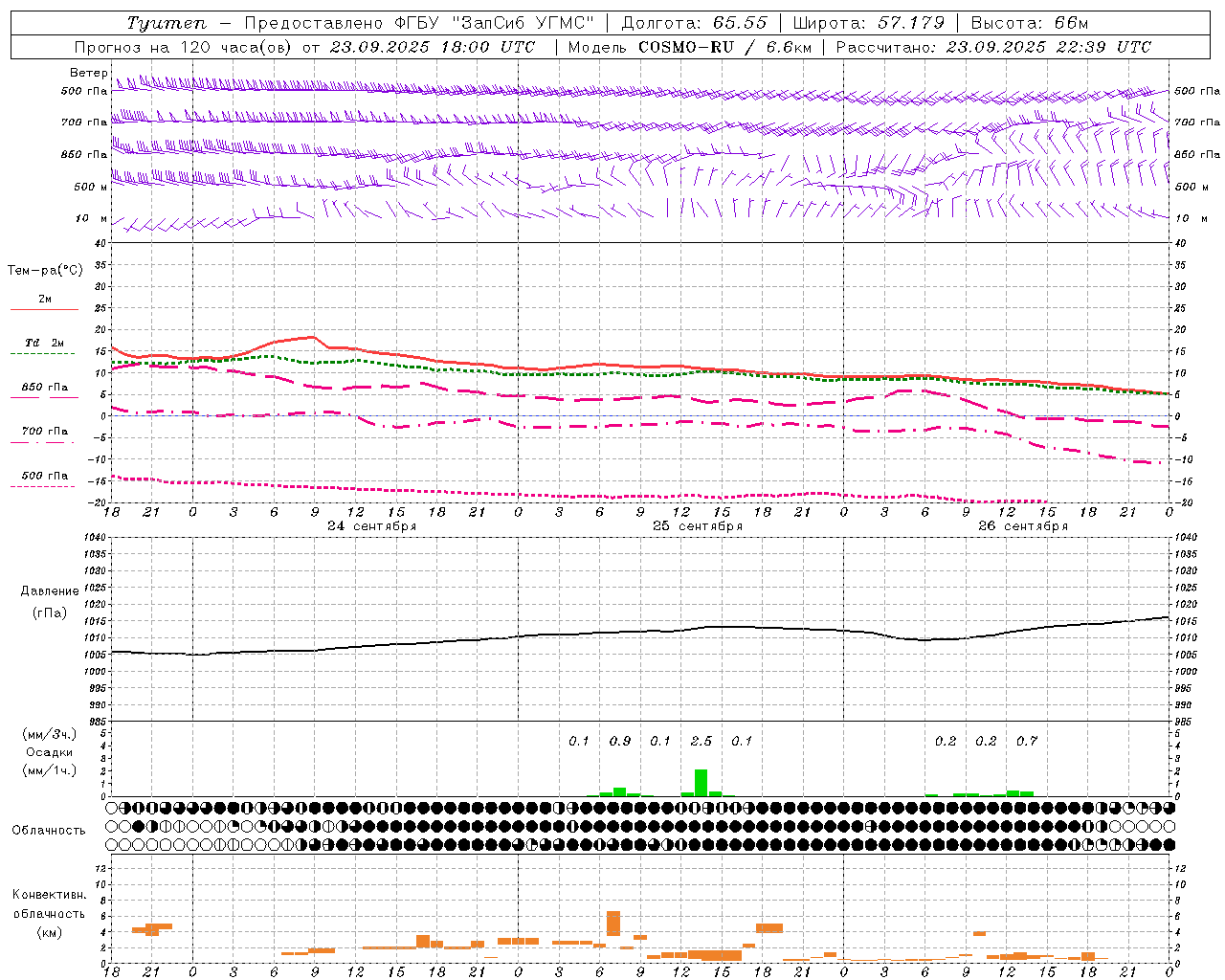Click the '26 сентября' date label
Viewport: 1225px width, 980px height.
(x=1023, y=526)
